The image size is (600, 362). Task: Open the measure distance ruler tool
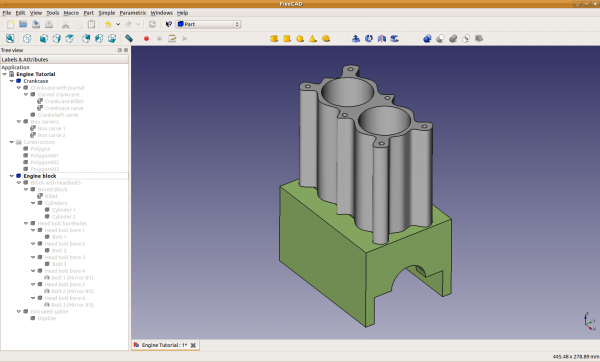[129, 38]
